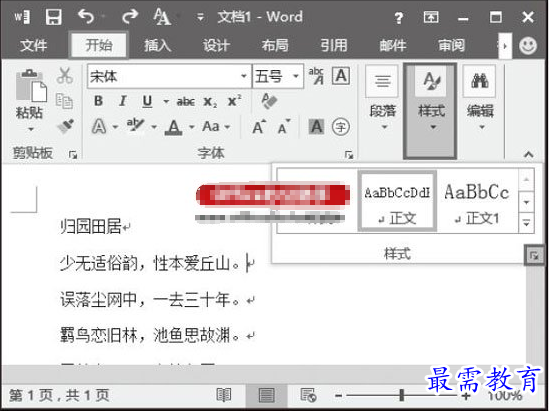Switch to the 开始 tab

(x=99, y=45)
